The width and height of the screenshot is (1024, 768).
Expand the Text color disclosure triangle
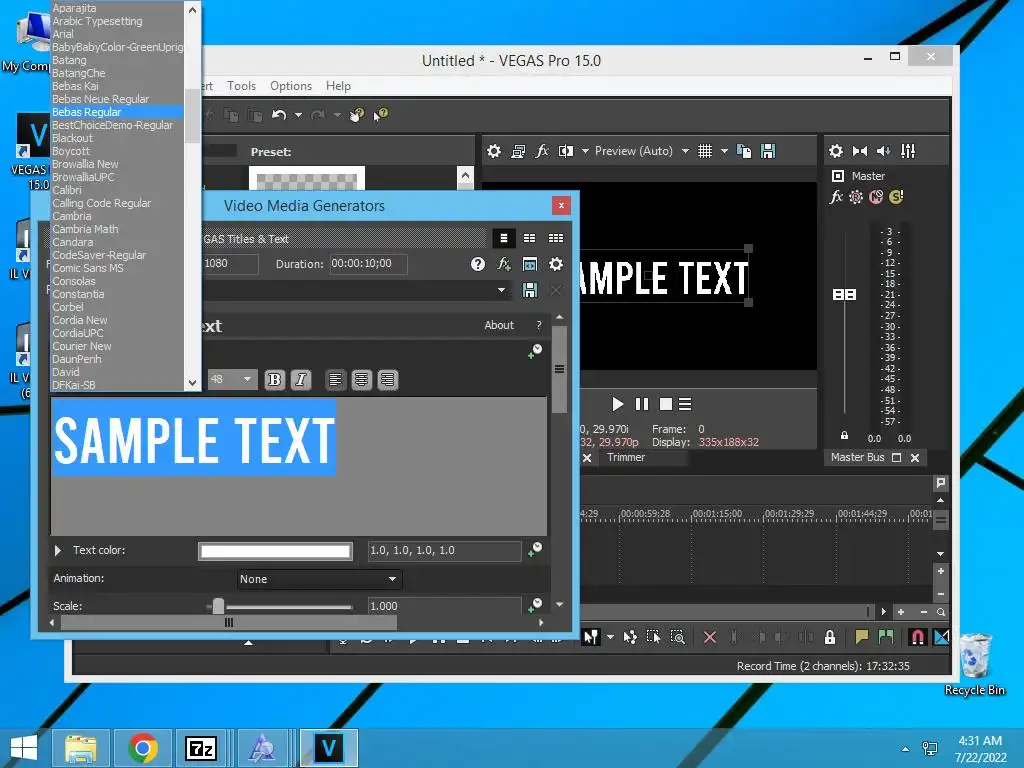tap(57, 551)
